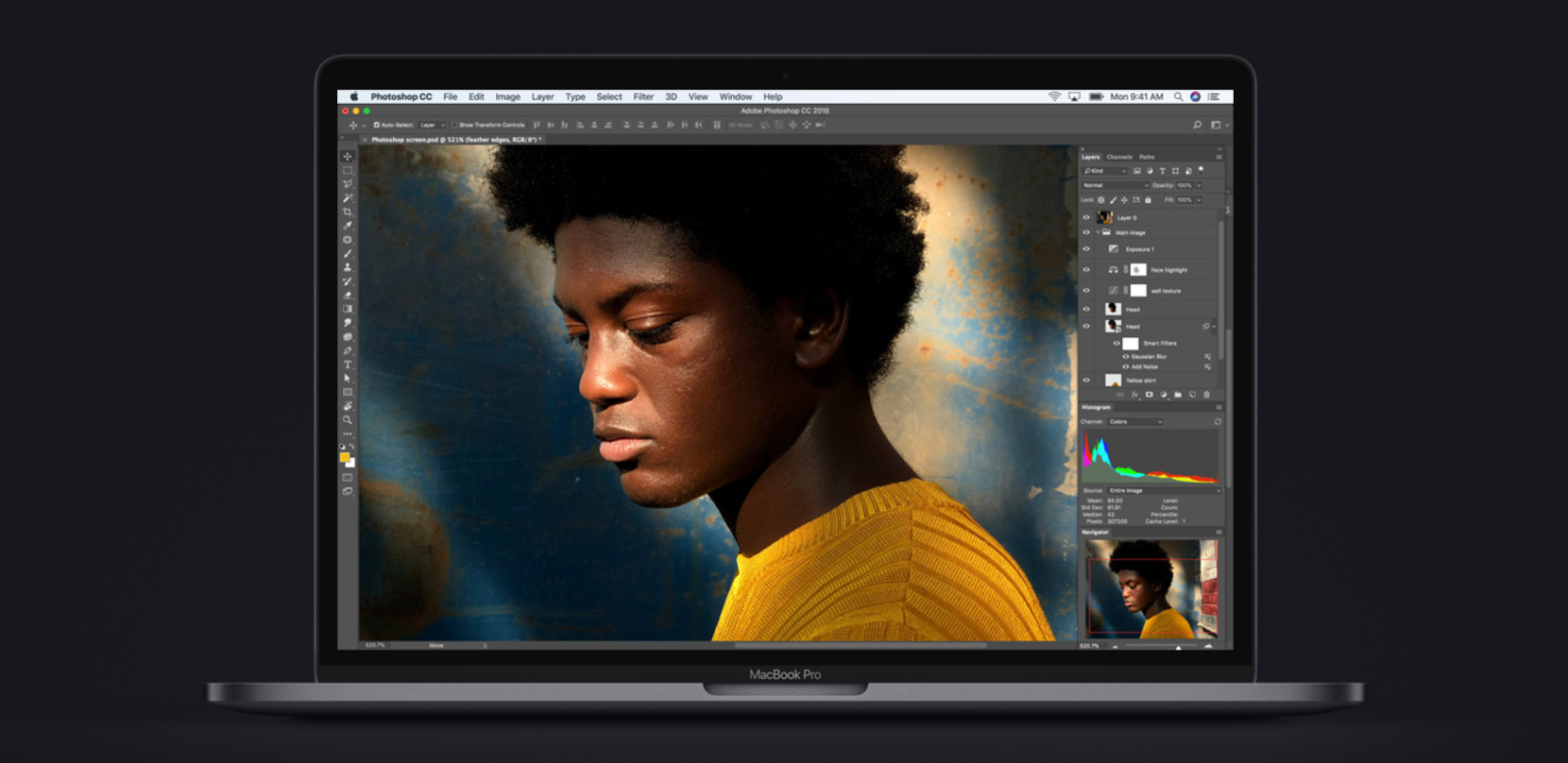Open the Edit Toolbar three-dots button
The width and height of the screenshot is (1568, 763).
[347, 435]
